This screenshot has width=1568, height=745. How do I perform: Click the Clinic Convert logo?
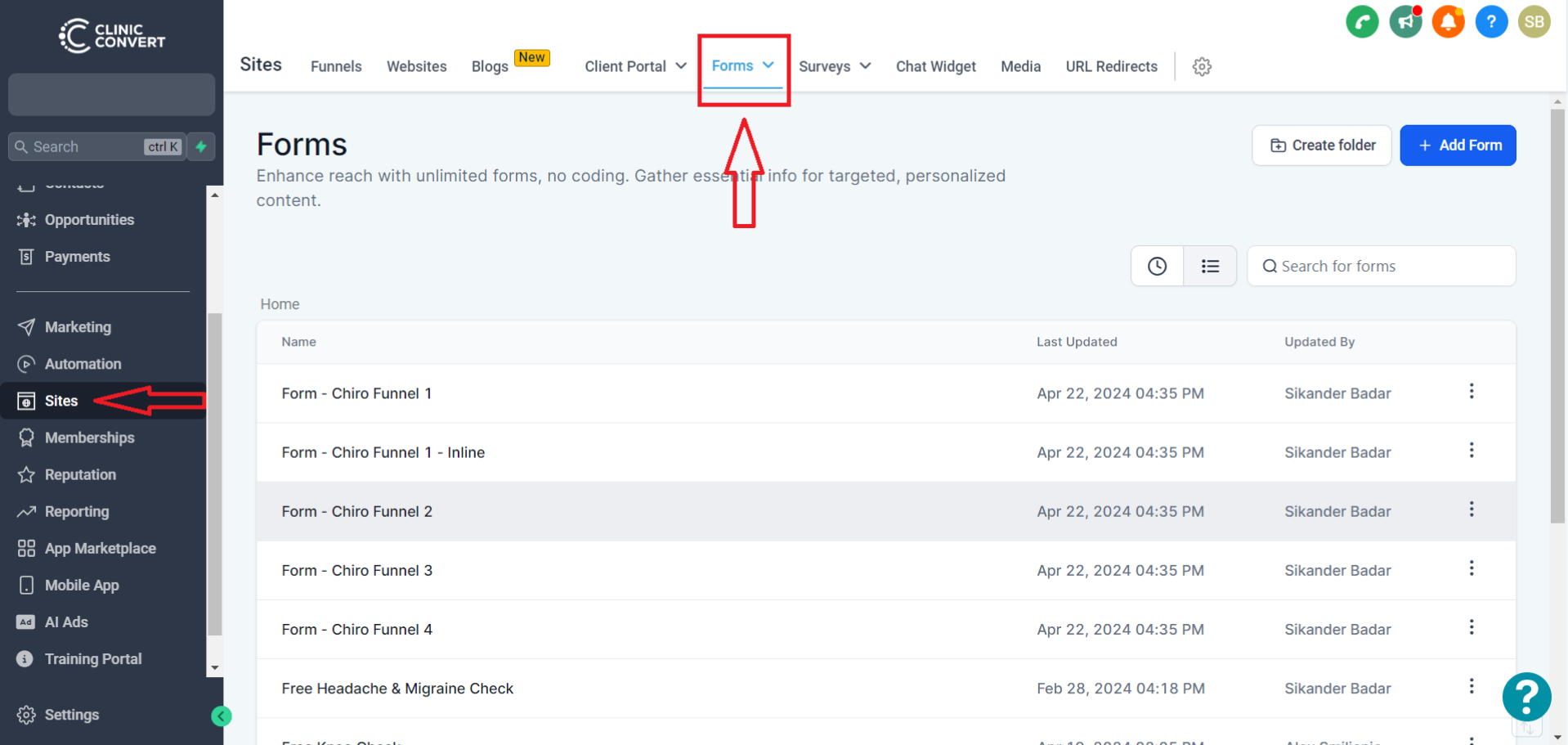point(111,36)
